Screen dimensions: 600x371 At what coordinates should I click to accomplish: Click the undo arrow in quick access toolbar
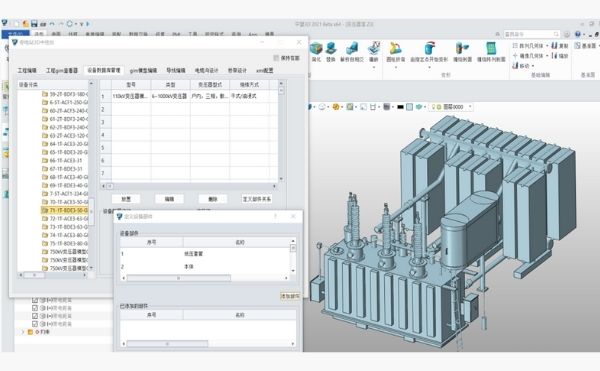(x=52, y=24)
